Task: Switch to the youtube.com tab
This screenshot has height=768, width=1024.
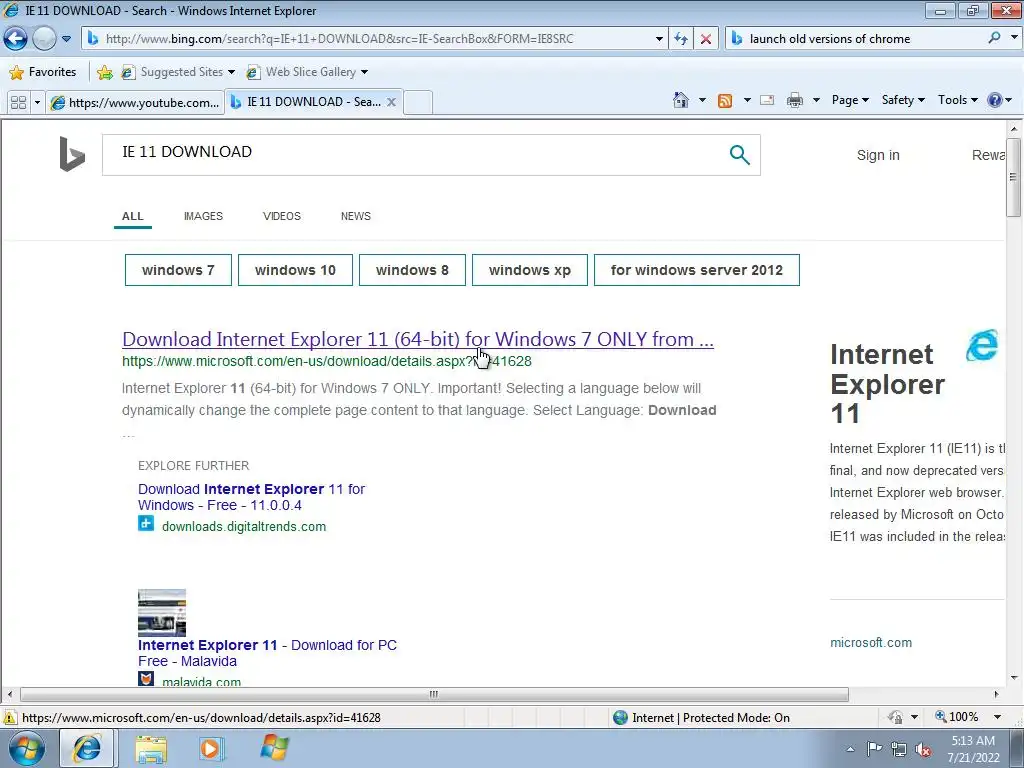Action: (x=135, y=103)
